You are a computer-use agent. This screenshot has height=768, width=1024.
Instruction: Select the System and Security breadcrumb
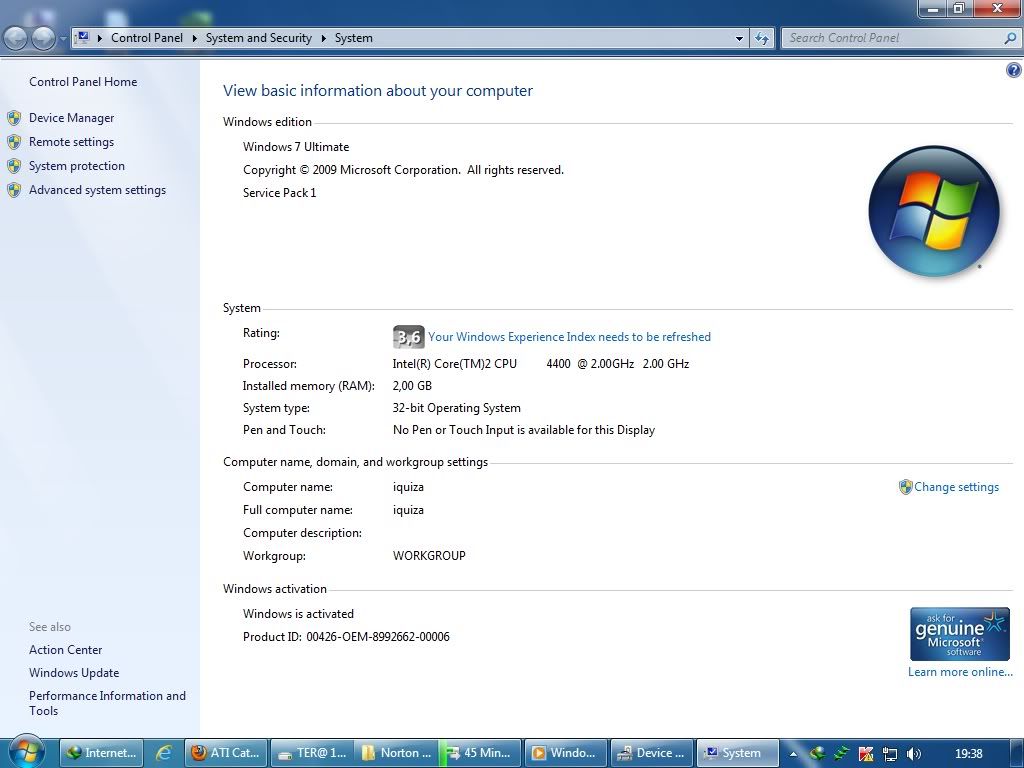click(259, 38)
